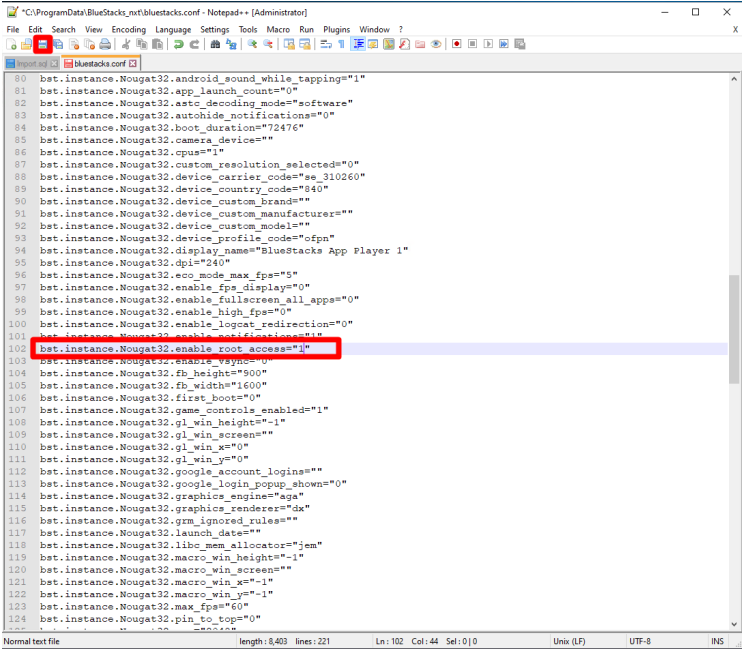This screenshot has height=649, width=747.
Task: Close the bluestacks.conf tab
Action: tap(132, 64)
